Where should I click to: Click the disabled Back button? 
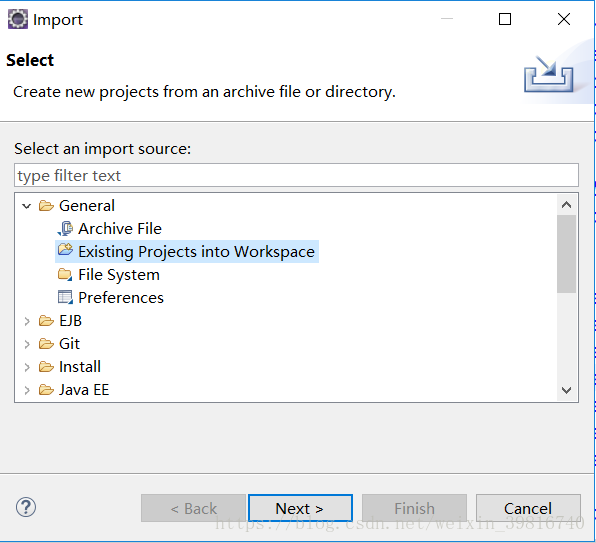[193, 508]
